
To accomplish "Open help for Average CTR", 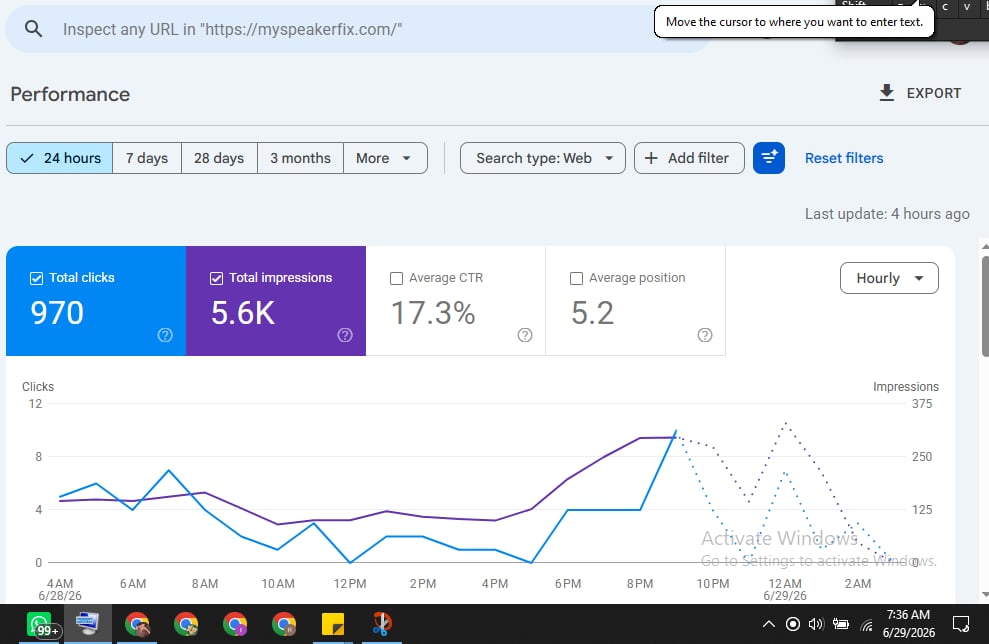I will coord(525,335).
